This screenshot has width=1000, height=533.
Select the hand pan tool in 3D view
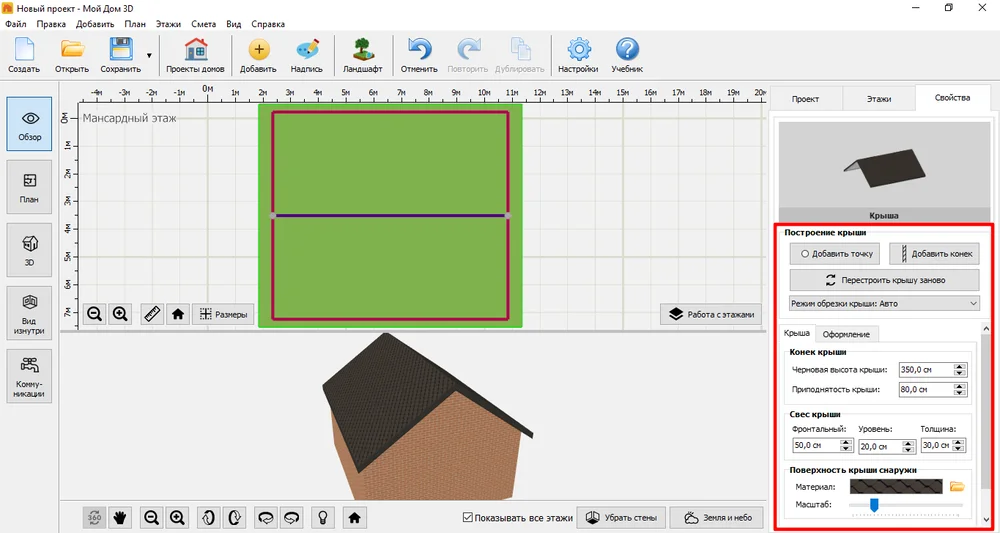click(119, 517)
